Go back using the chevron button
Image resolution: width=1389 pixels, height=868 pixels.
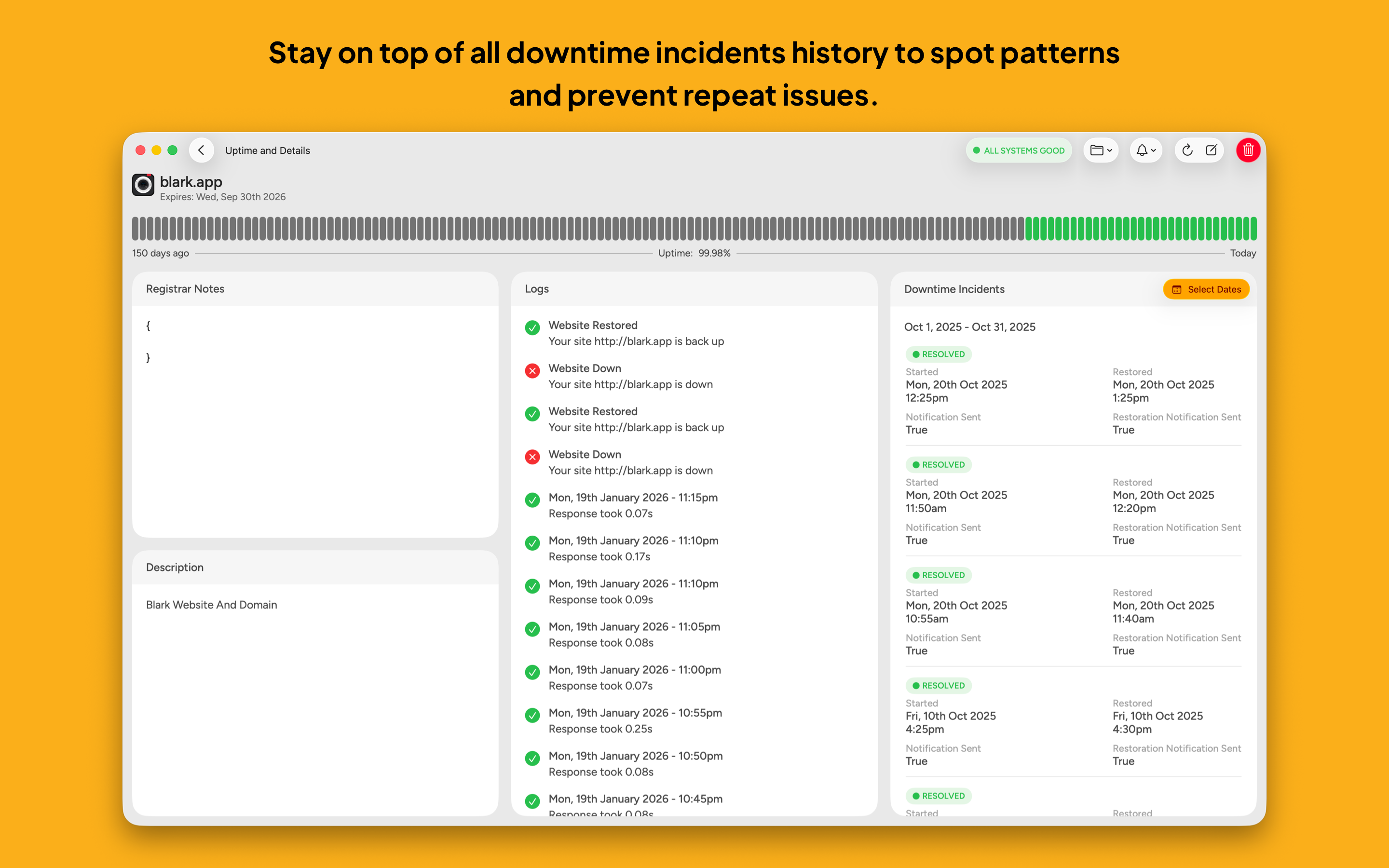[201, 150]
